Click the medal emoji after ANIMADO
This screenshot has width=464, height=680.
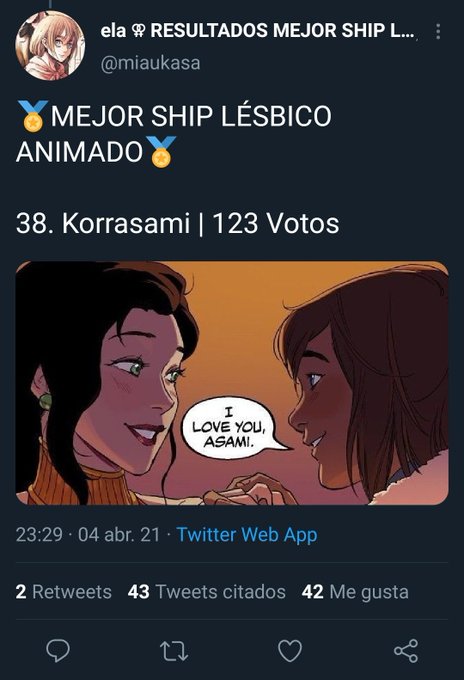[161, 151]
